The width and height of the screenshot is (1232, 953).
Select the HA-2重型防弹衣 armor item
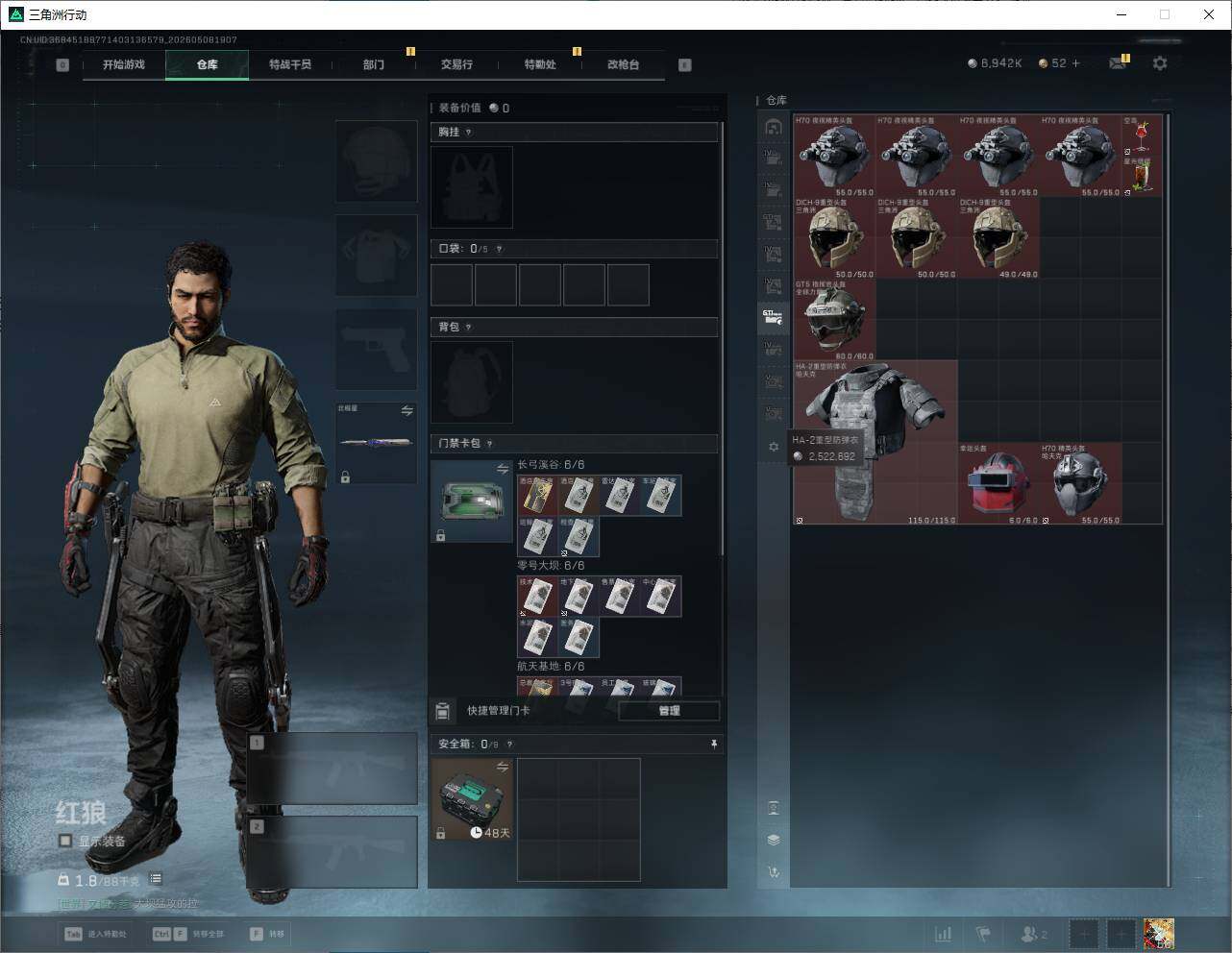click(x=876, y=443)
